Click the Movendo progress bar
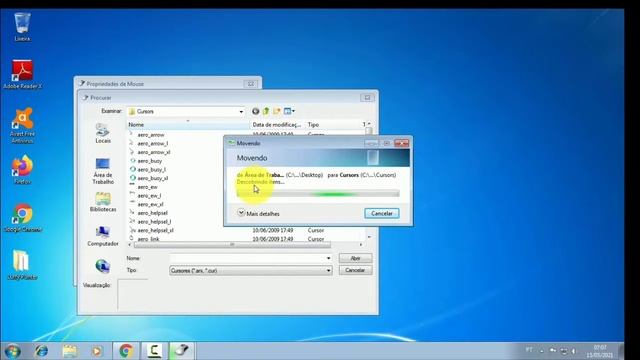 pyautogui.click(x=318, y=193)
